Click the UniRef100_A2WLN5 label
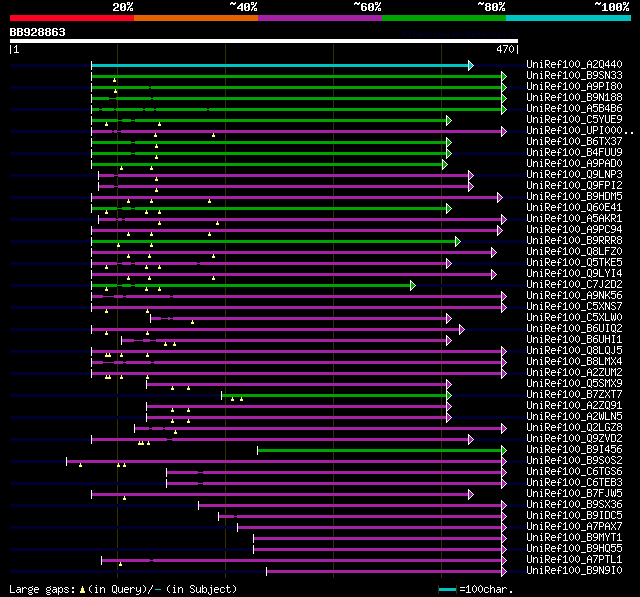The height and width of the screenshot is (597, 640). coord(574,417)
